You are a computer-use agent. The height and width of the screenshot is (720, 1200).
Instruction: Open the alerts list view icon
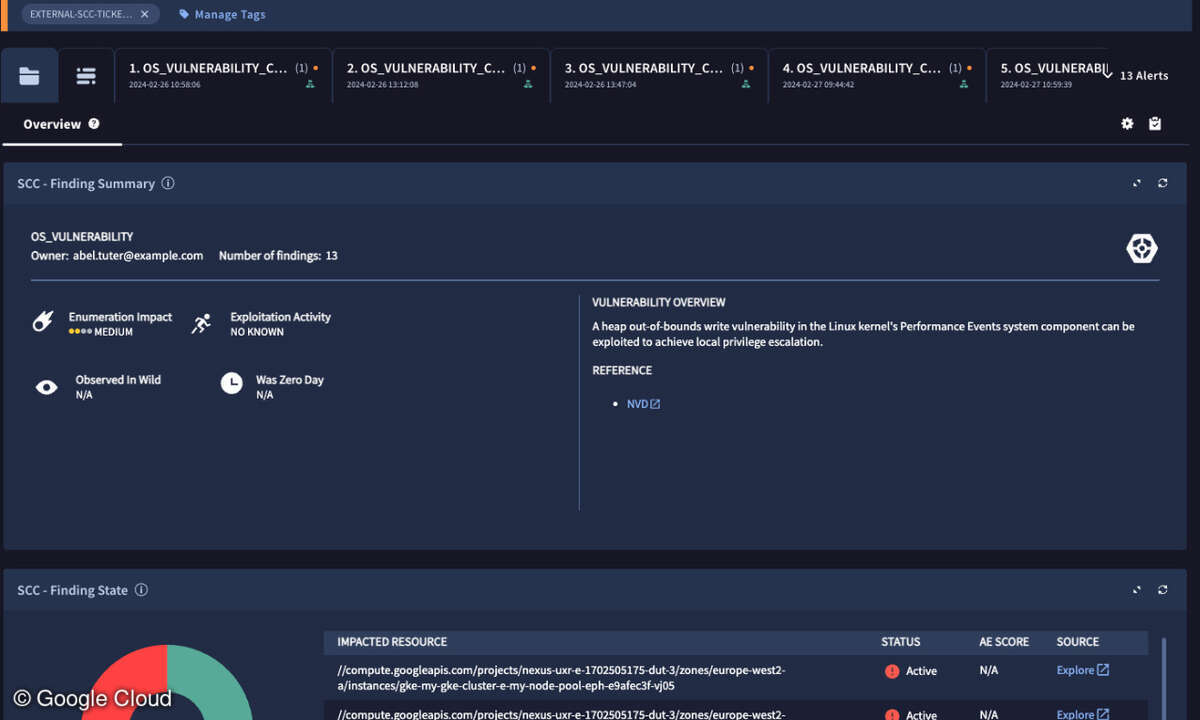tap(86, 76)
